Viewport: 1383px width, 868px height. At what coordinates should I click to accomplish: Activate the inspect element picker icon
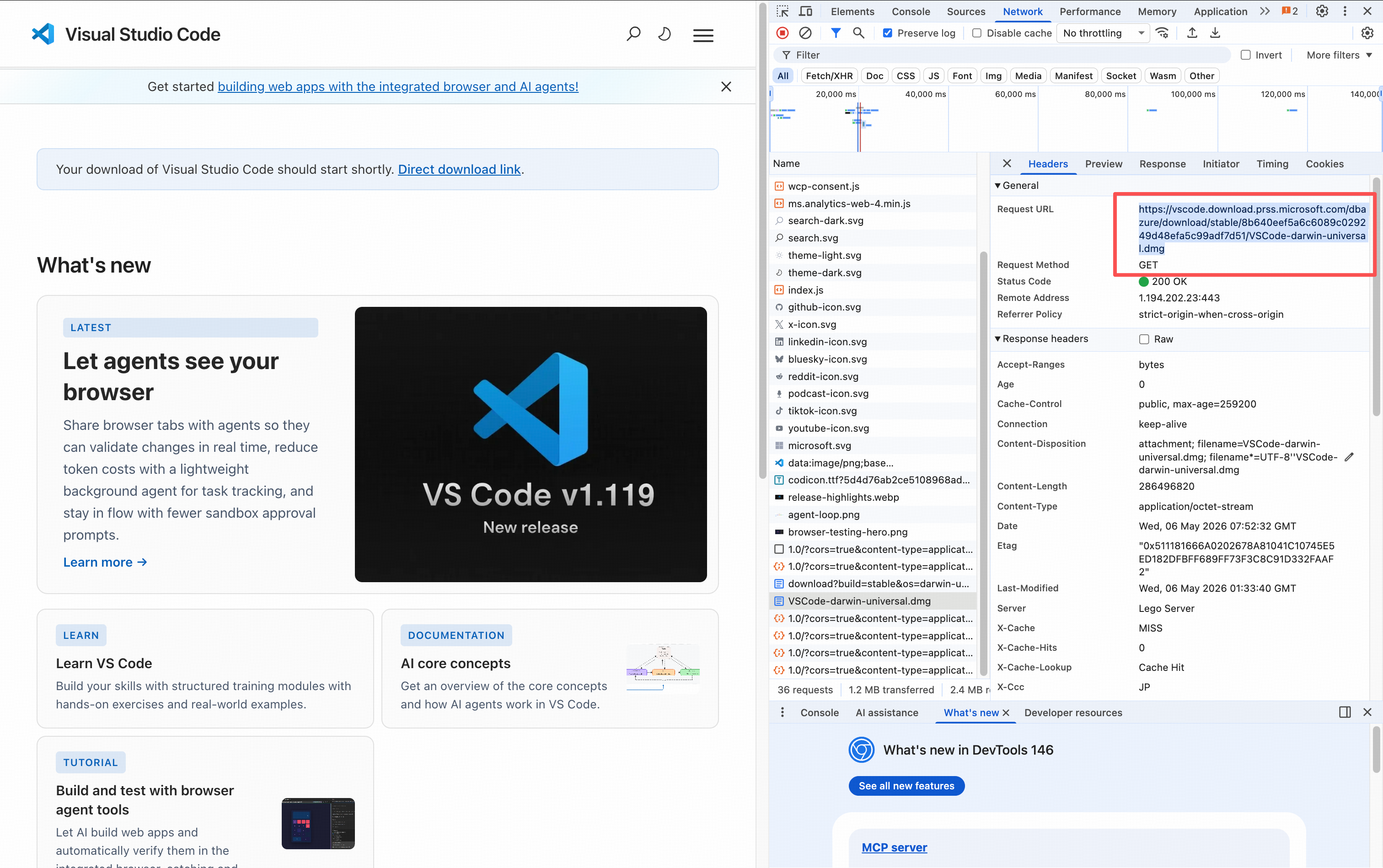point(782,11)
